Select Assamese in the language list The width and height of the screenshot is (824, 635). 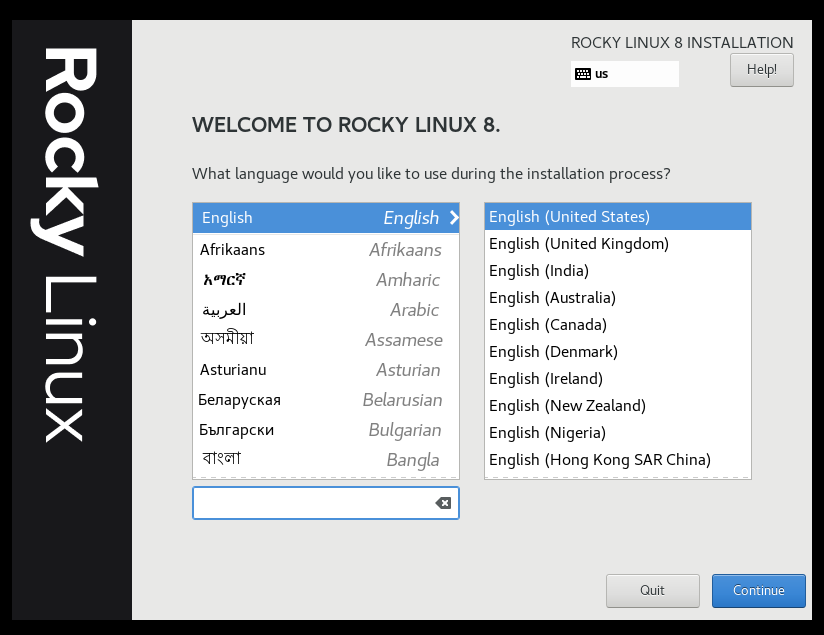coord(326,340)
